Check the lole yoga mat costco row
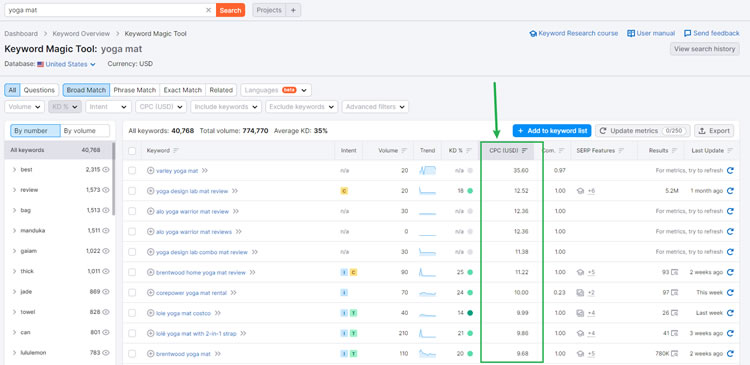 tap(132, 313)
